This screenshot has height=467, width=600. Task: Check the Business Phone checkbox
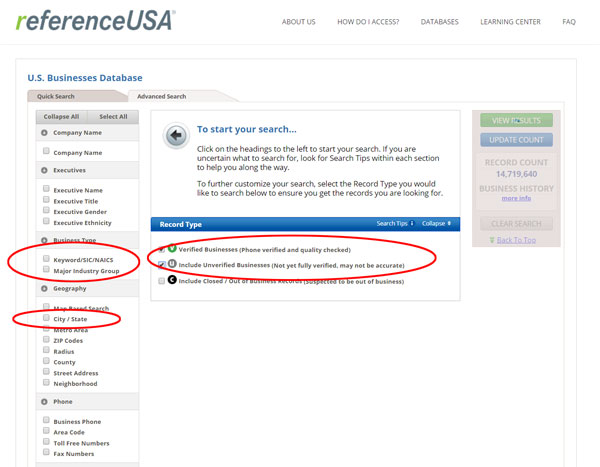coord(46,420)
